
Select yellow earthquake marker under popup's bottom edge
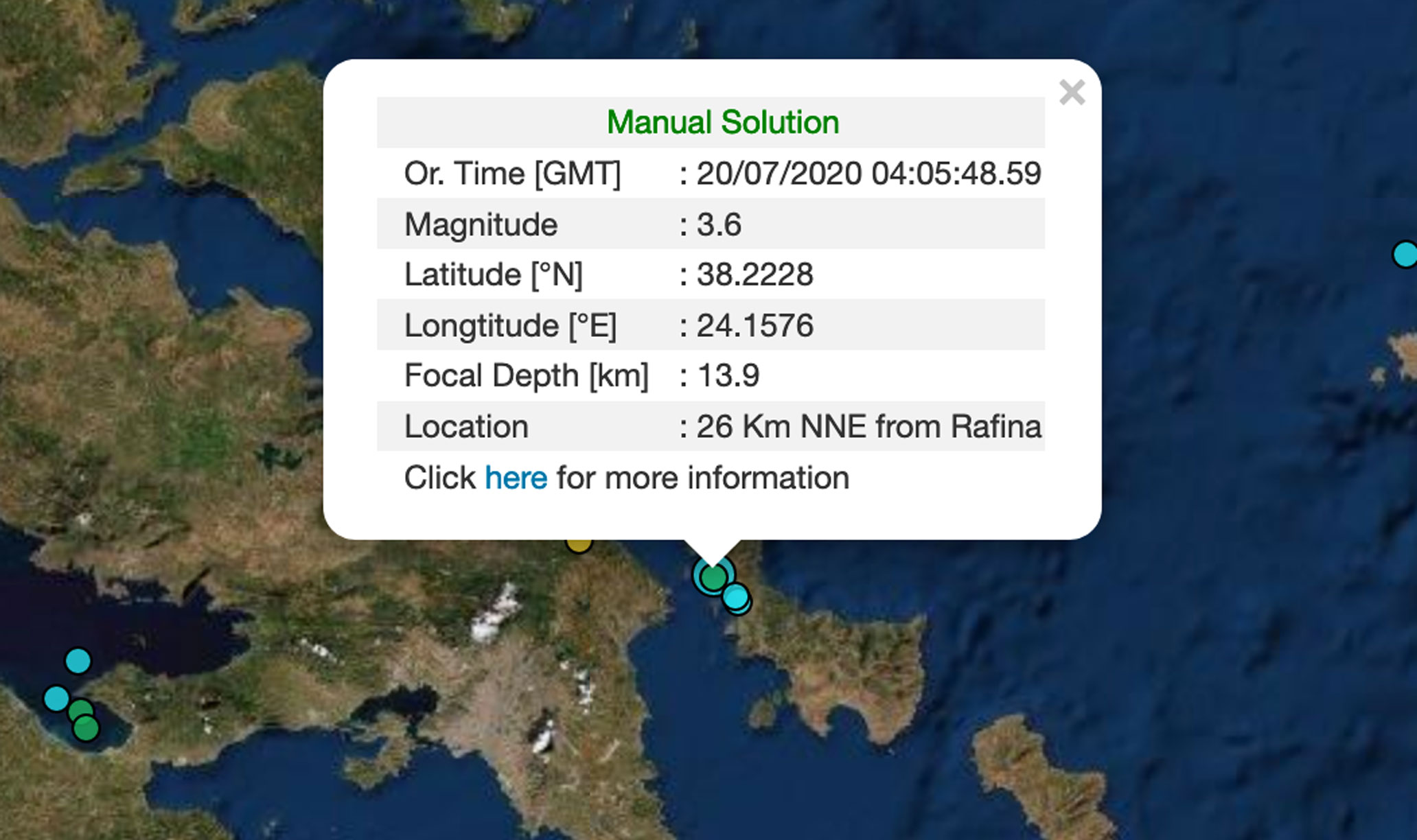tap(579, 545)
